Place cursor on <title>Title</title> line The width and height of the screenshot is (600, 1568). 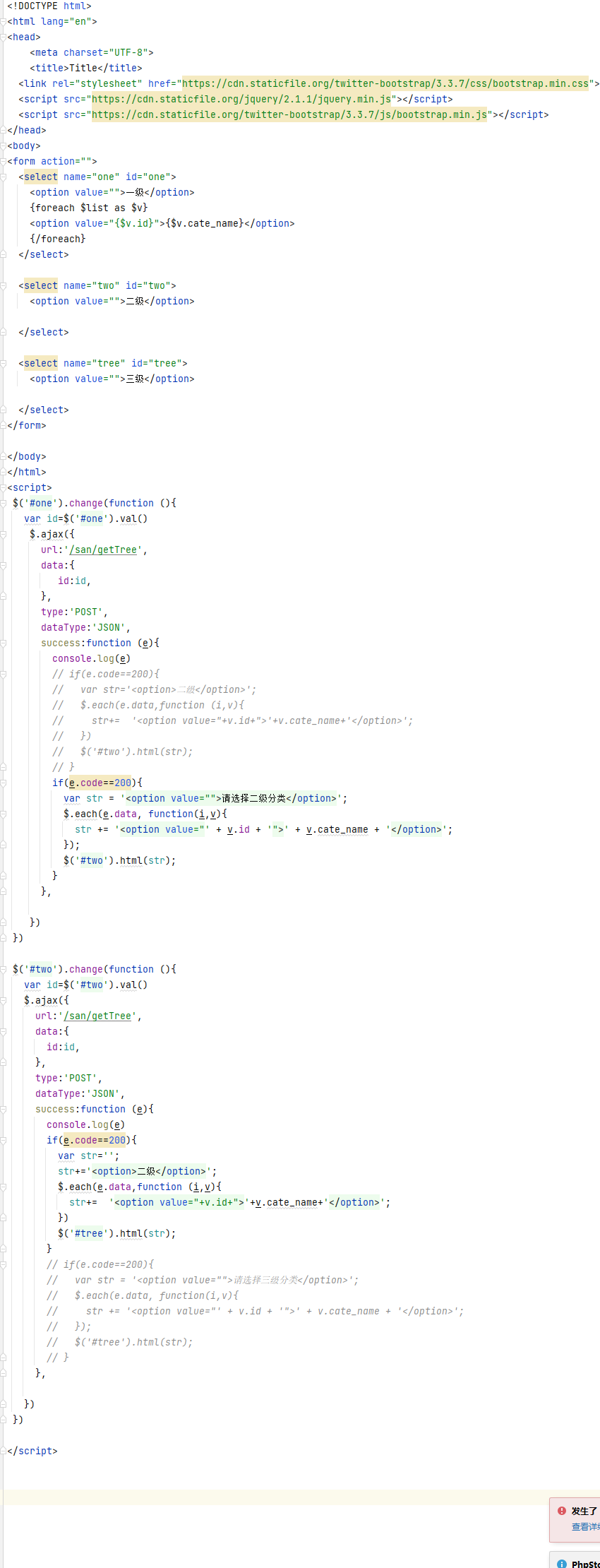coord(86,68)
